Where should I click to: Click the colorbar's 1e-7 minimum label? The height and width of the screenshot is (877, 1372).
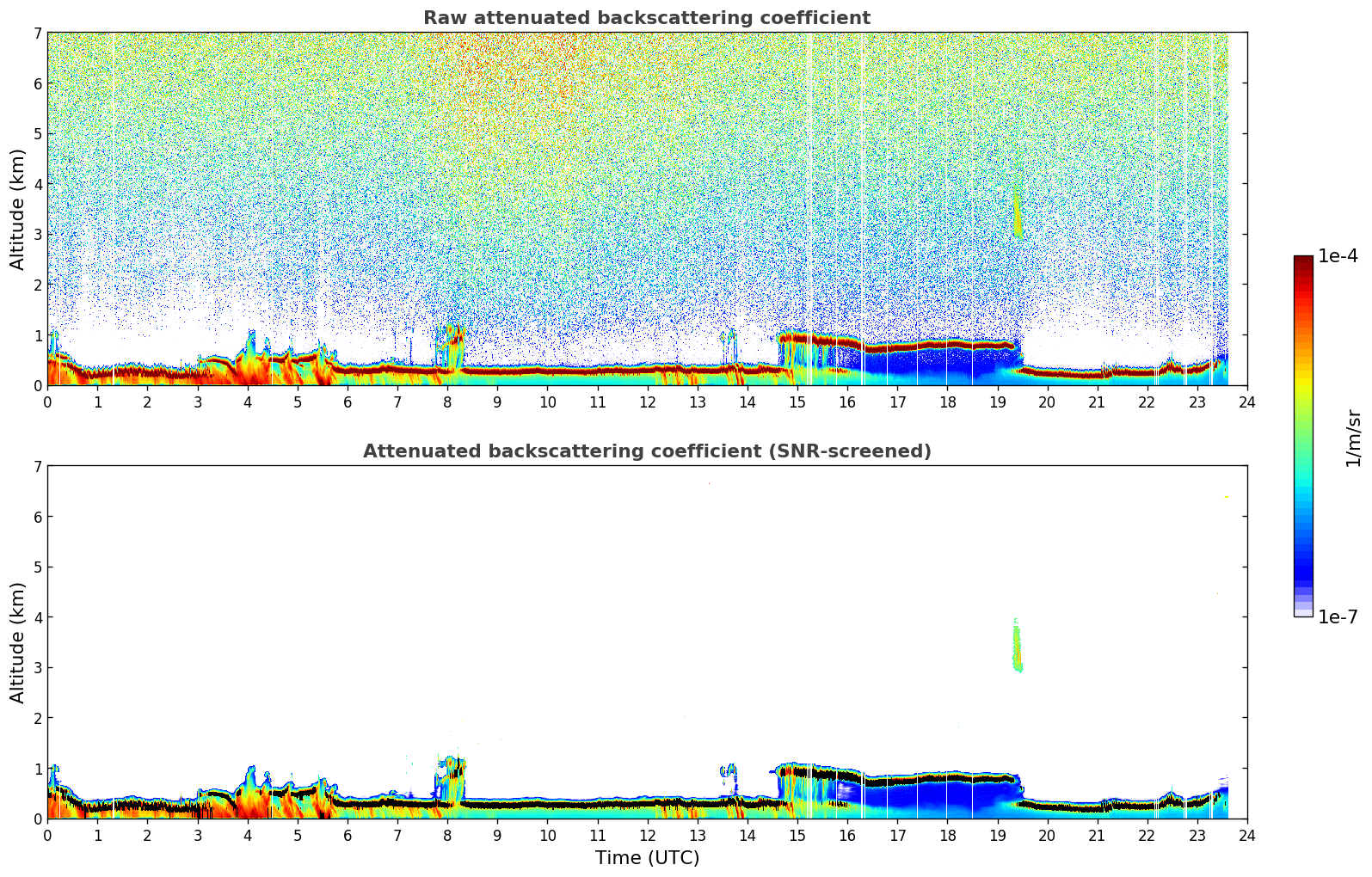1338,616
